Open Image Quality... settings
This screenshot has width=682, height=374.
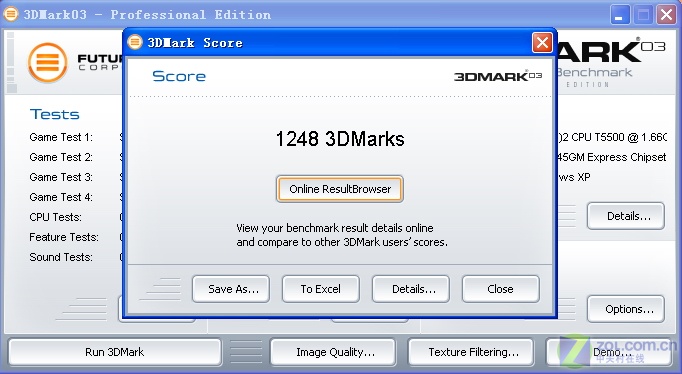pyautogui.click(x=333, y=352)
